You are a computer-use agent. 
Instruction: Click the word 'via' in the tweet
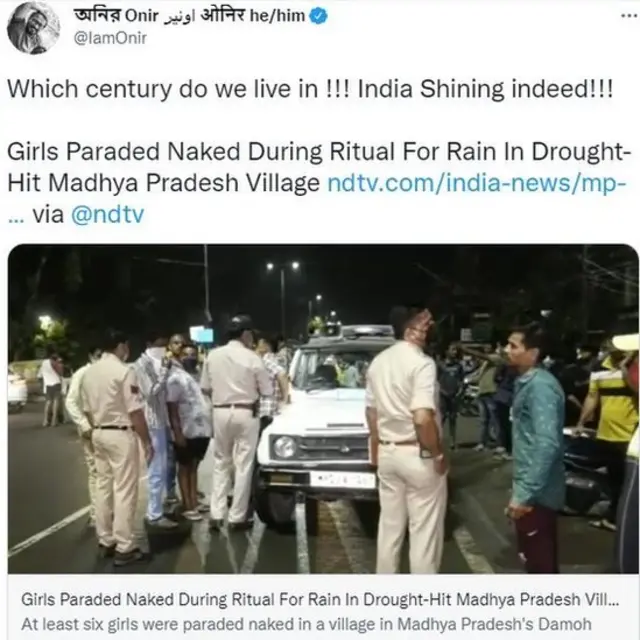point(48,214)
